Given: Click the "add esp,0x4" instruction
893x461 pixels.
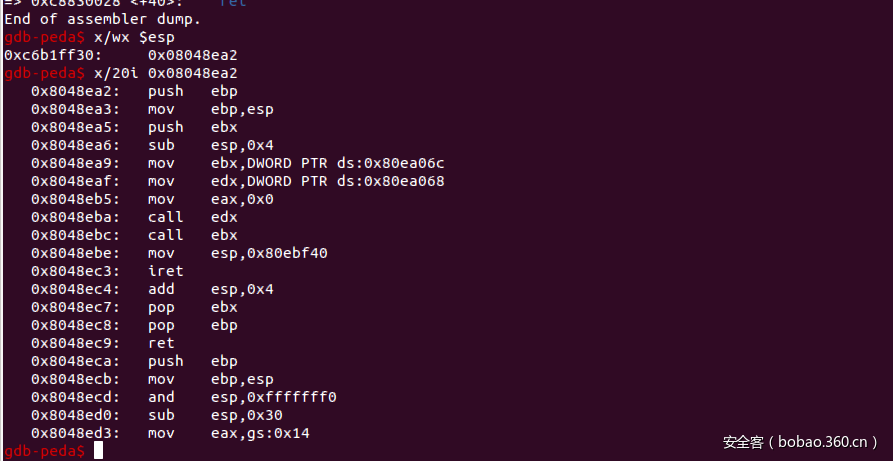Looking at the screenshot, I should [210, 289].
